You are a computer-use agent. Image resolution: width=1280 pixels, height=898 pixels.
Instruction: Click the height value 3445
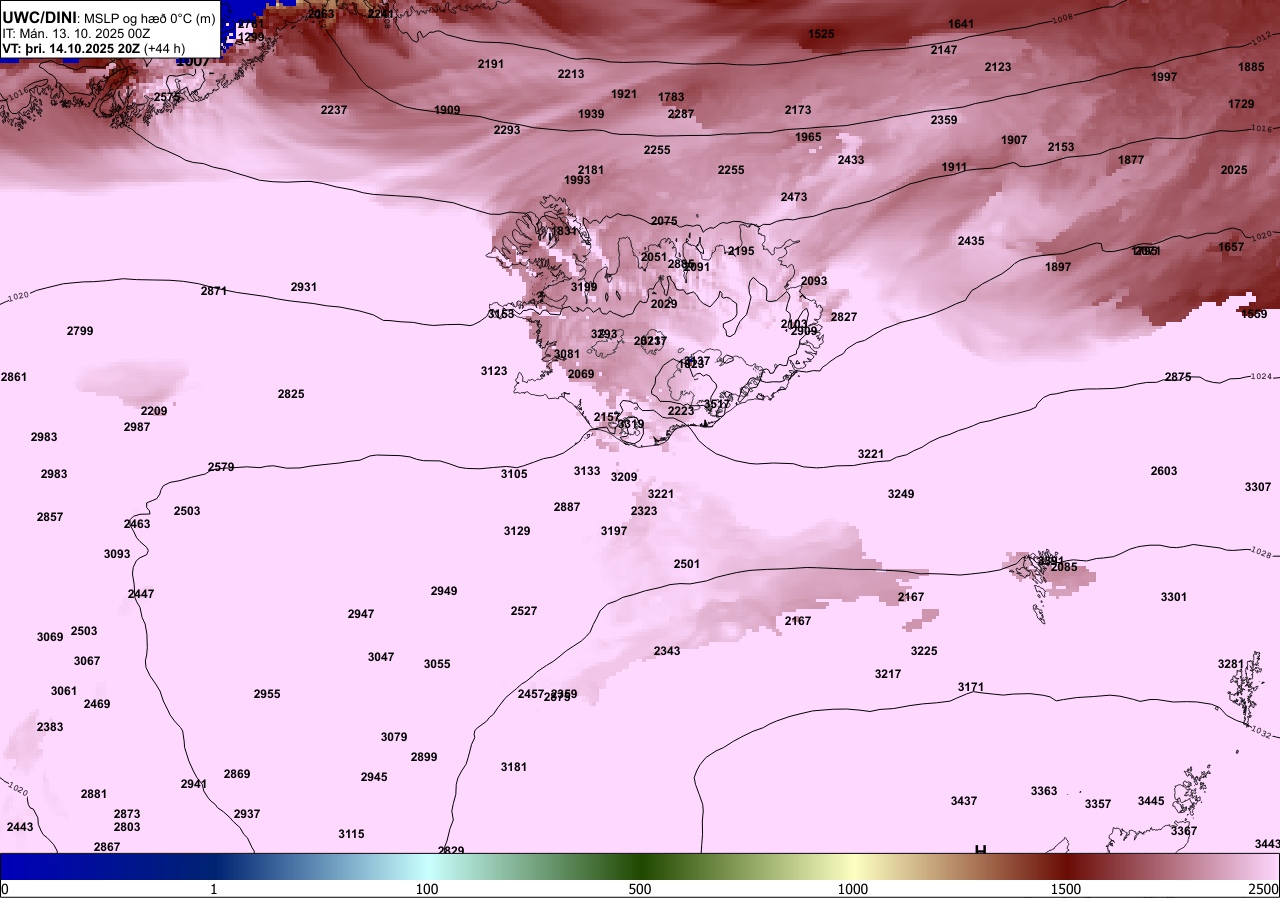[x=1151, y=801]
